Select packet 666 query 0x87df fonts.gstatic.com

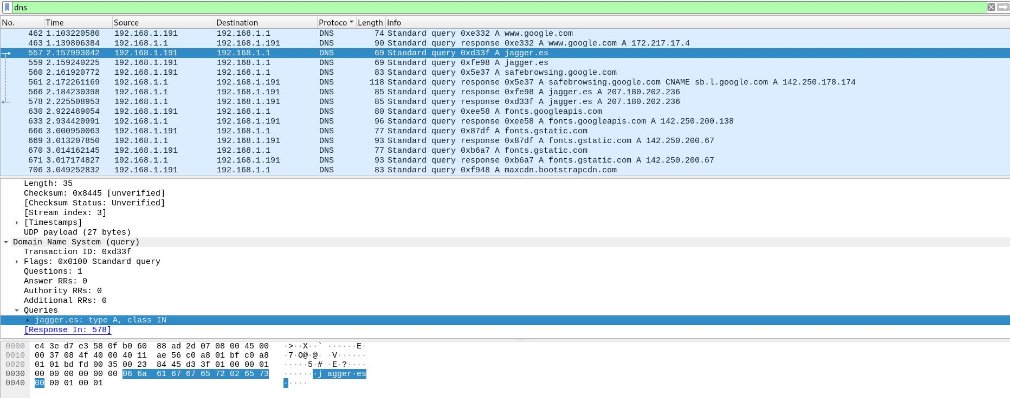(505, 131)
